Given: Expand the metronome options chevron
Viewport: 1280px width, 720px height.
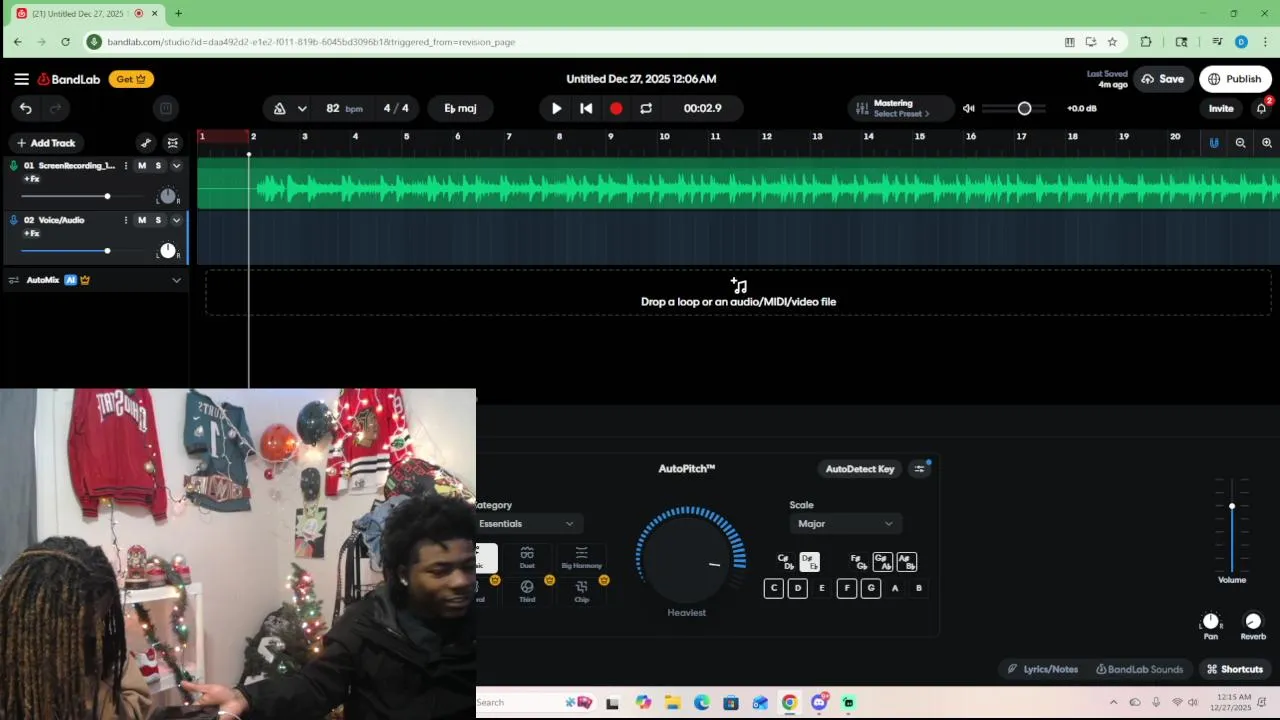Looking at the screenshot, I should [x=302, y=108].
